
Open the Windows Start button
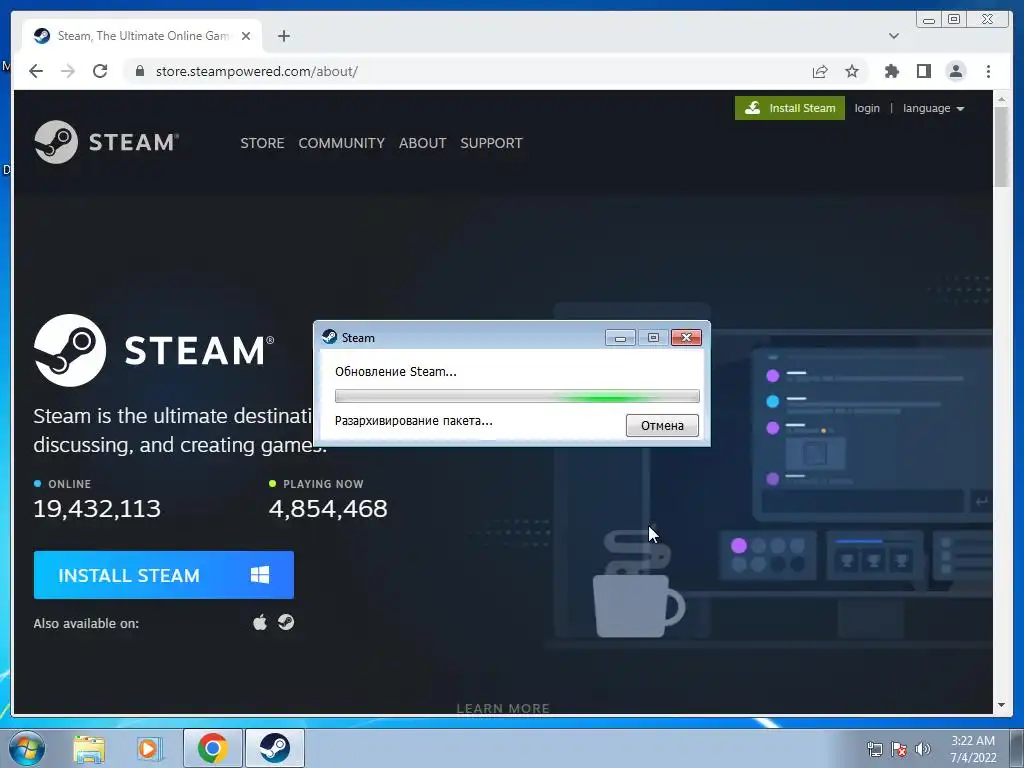tap(27, 748)
